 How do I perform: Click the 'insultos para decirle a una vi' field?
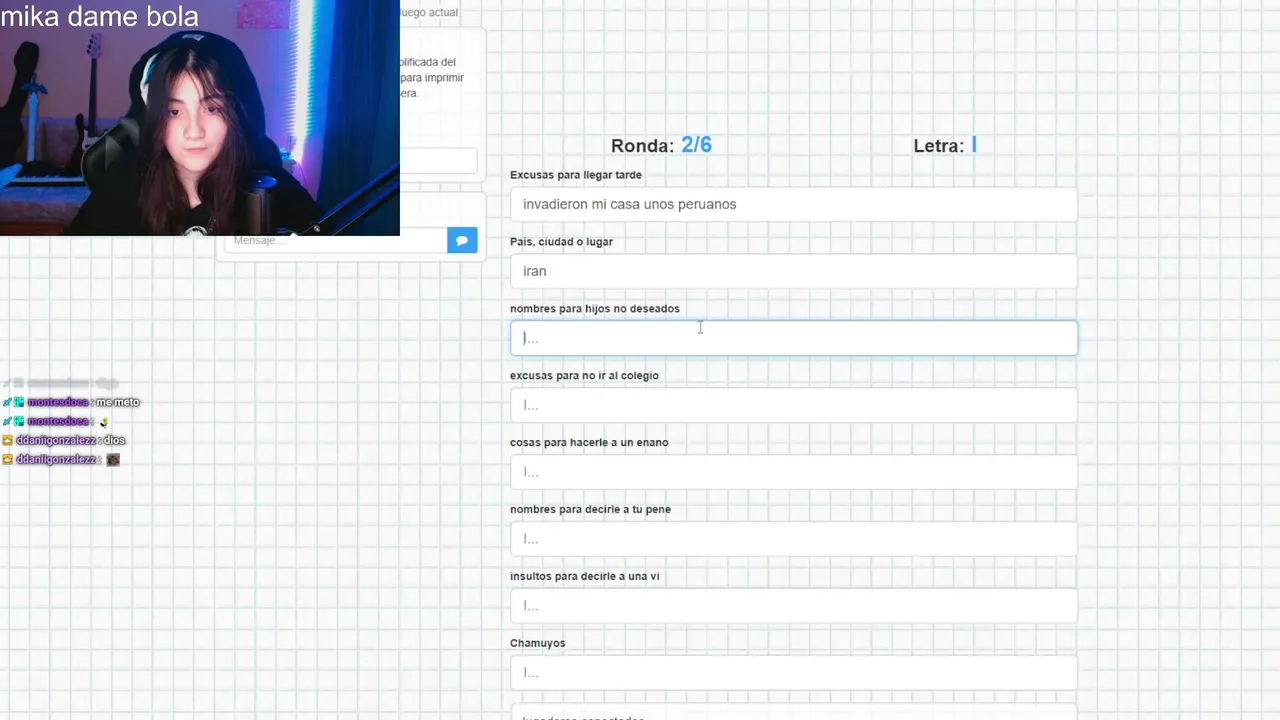pyautogui.click(x=794, y=606)
